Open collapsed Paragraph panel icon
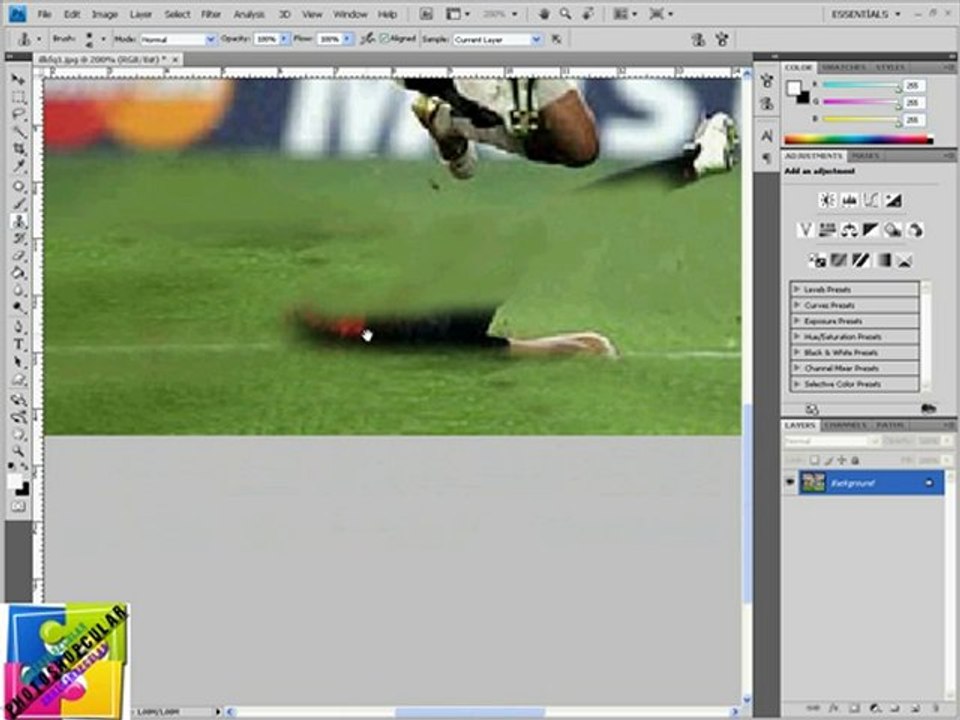This screenshot has height=720, width=960. pyautogui.click(x=767, y=159)
